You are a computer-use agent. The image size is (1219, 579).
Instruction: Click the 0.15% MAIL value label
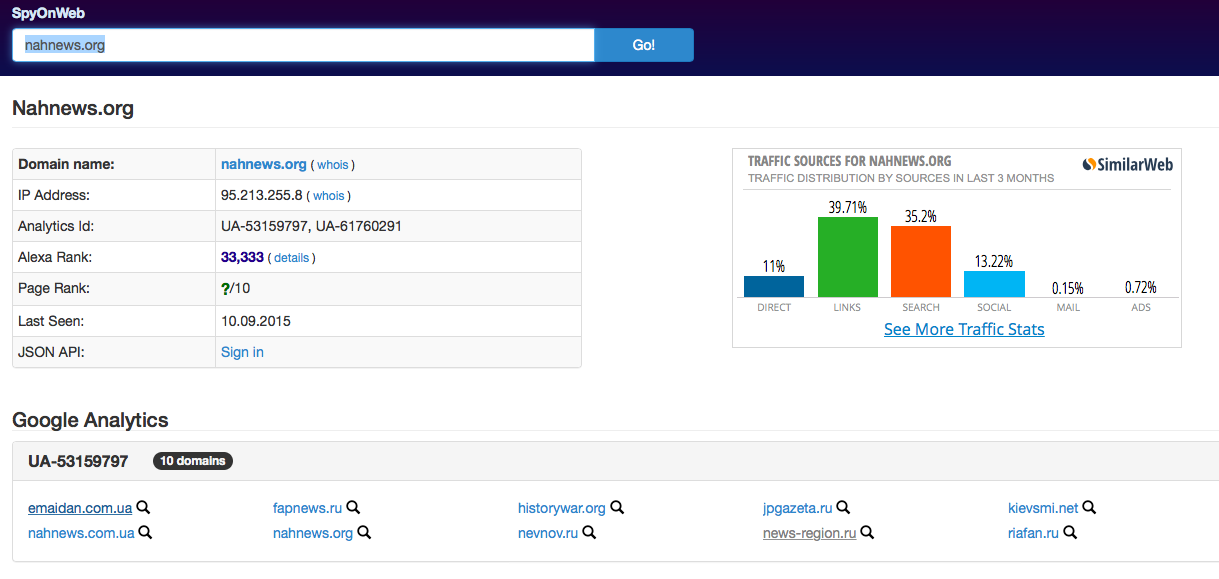tap(1068, 288)
